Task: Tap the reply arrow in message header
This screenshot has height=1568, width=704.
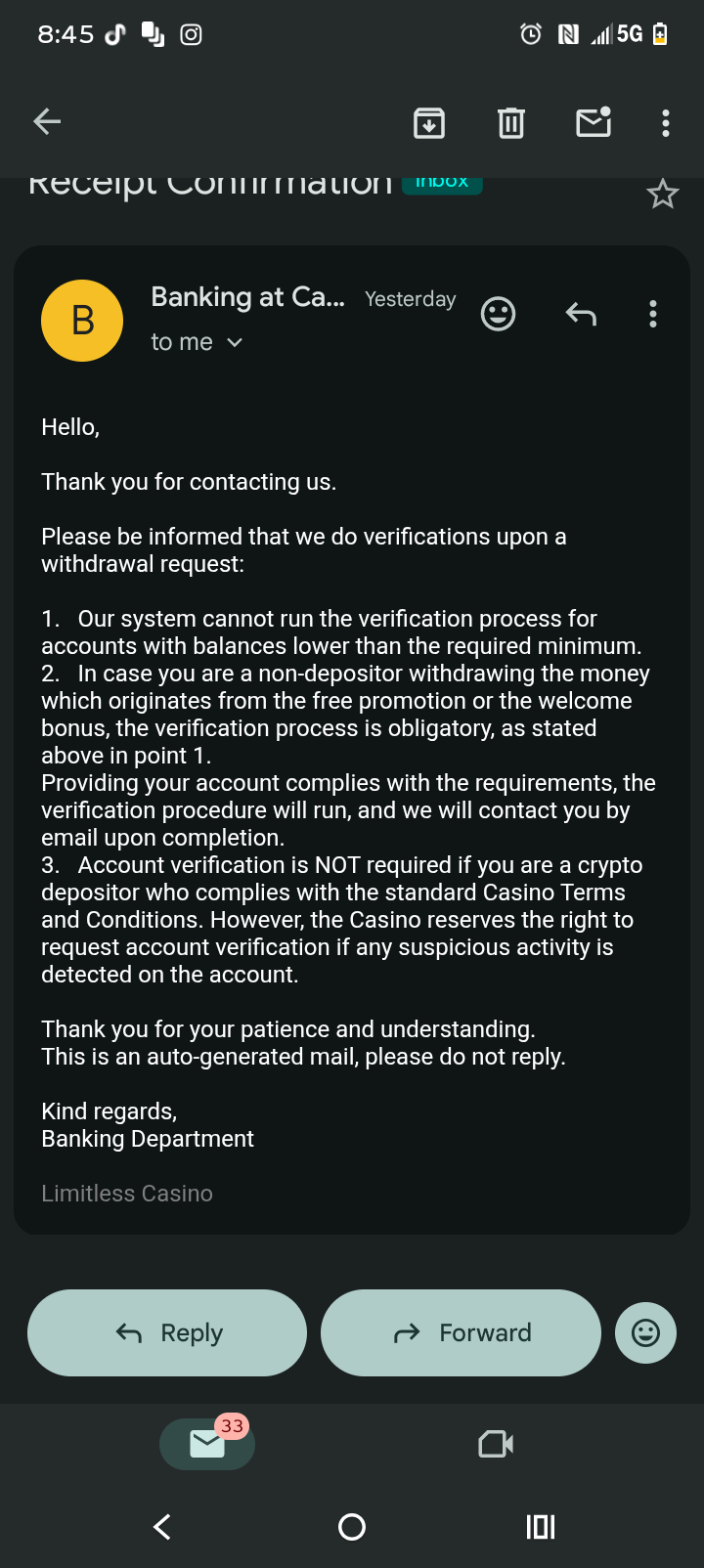Action: [x=581, y=314]
